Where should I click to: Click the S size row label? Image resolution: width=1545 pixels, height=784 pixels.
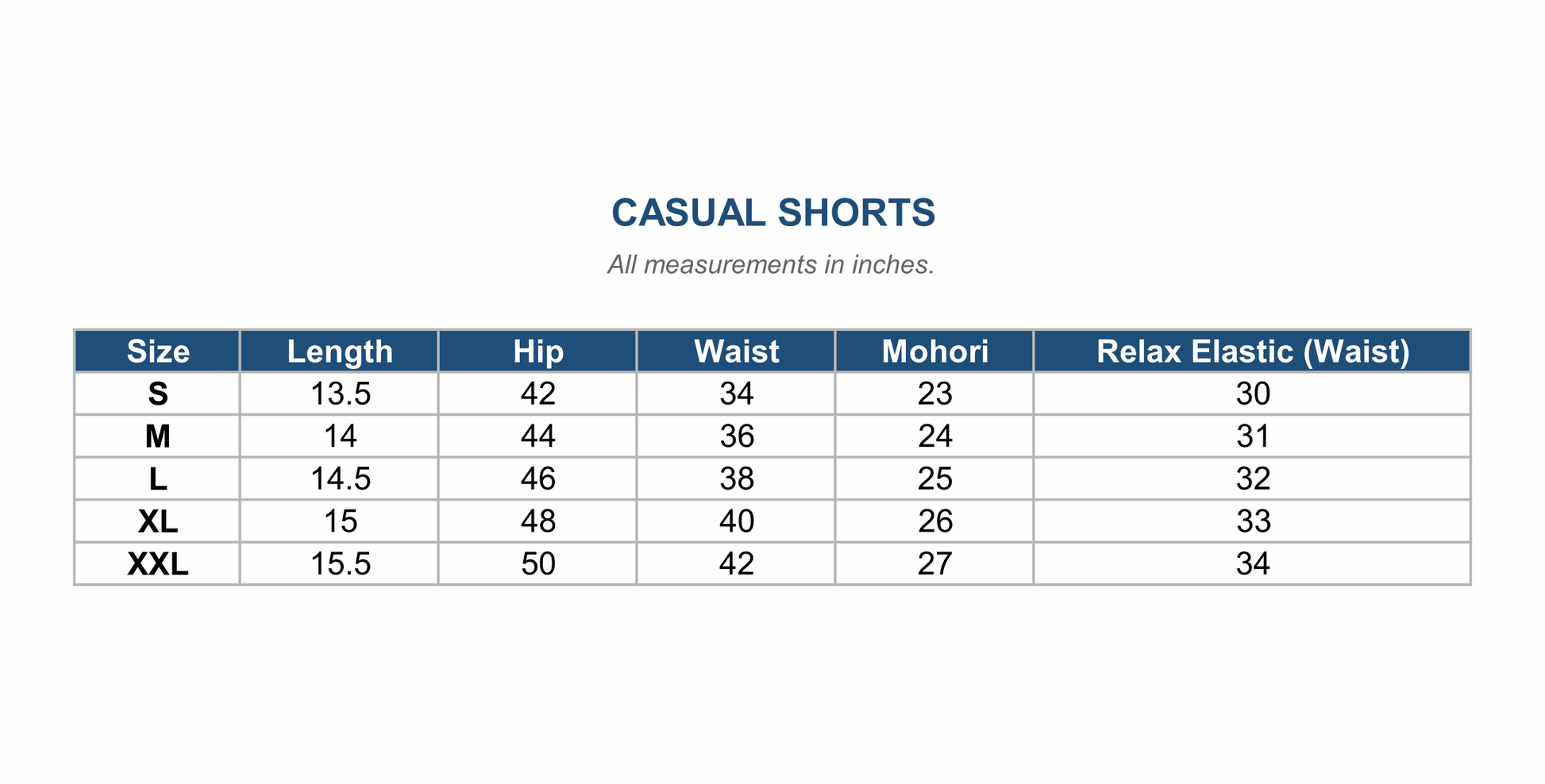click(158, 394)
